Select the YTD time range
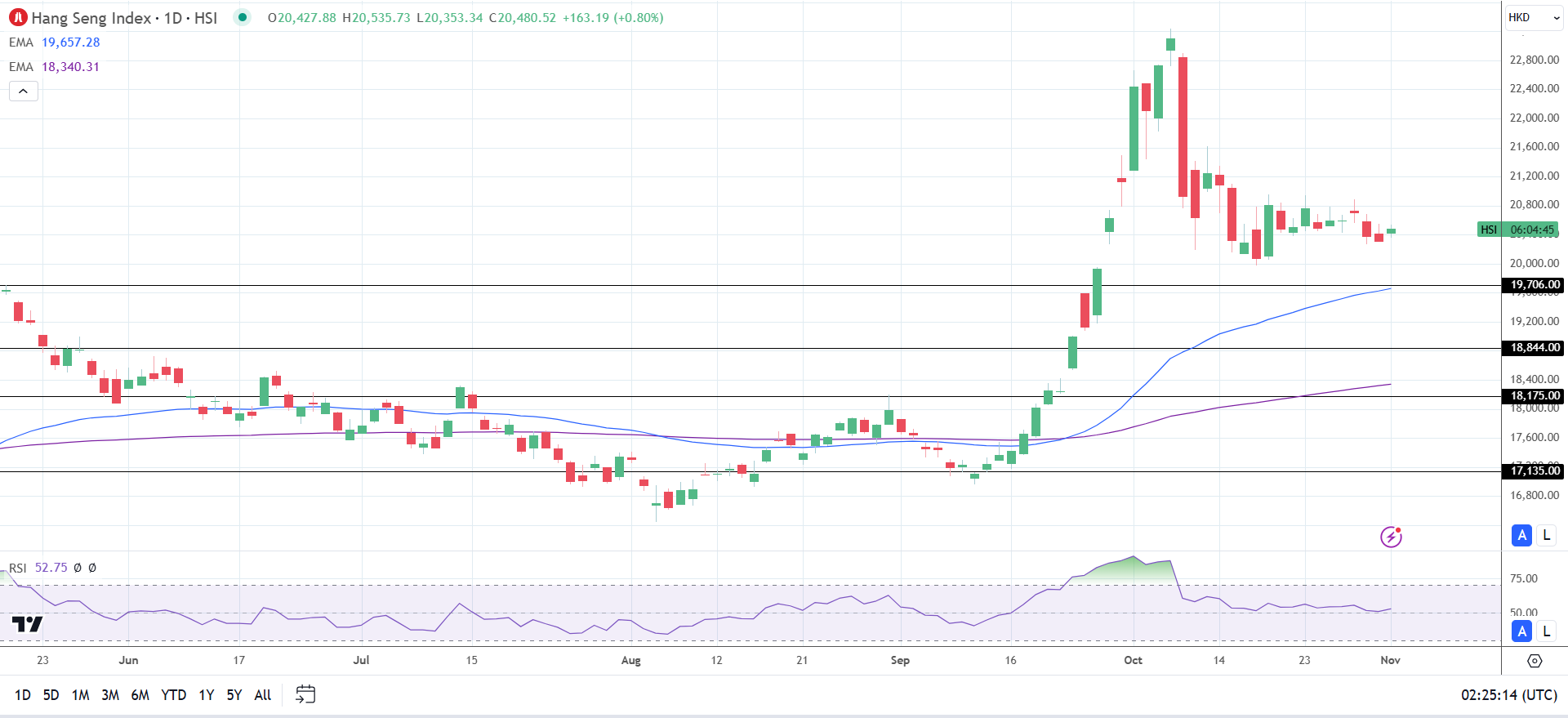 click(174, 695)
